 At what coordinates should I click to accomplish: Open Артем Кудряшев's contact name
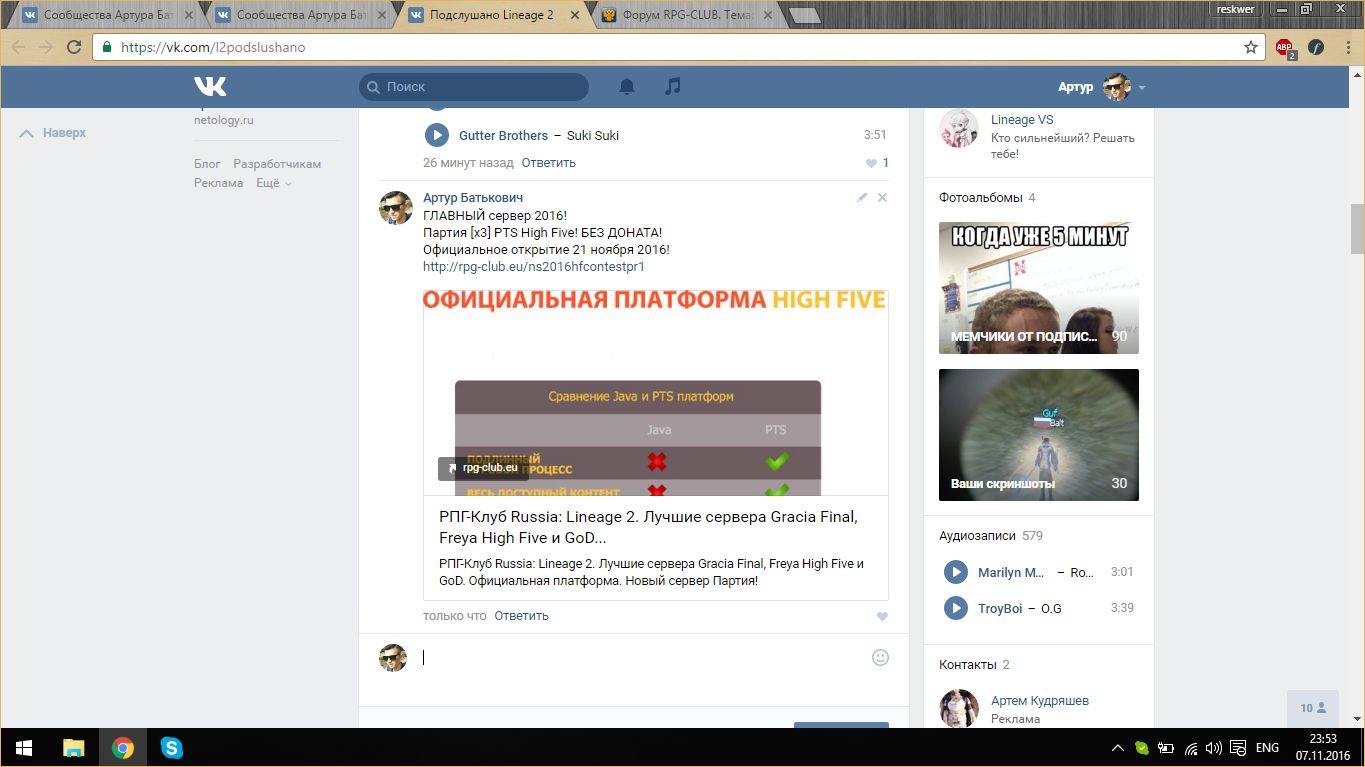point(1040,701)
